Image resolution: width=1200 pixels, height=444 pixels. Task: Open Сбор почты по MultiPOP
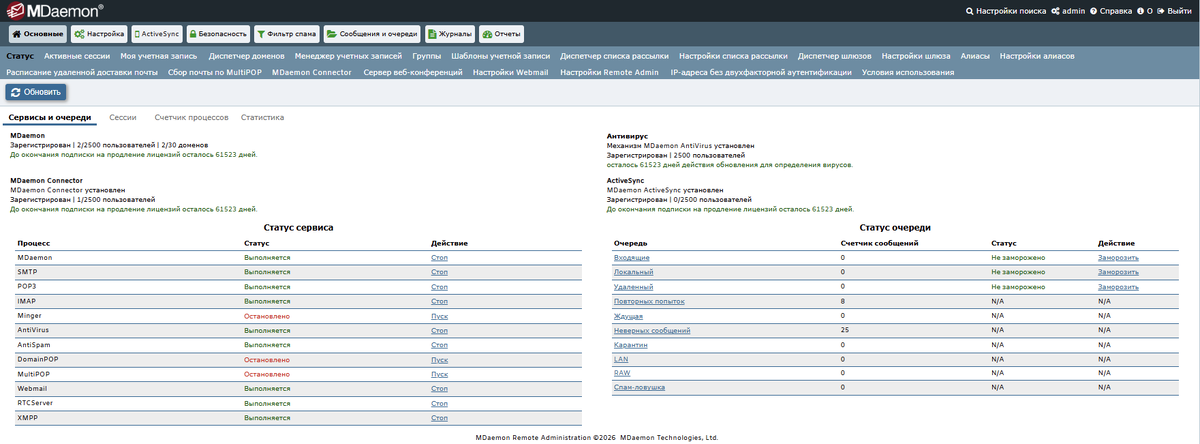click(215, 72)
